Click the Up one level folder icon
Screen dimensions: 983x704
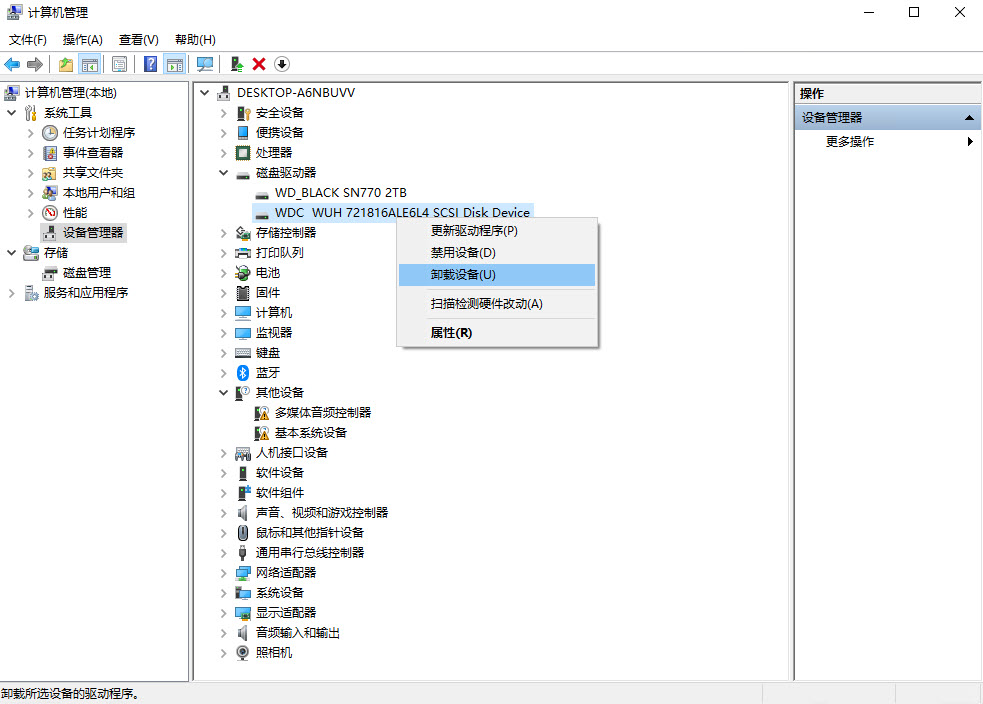point(66,64)
